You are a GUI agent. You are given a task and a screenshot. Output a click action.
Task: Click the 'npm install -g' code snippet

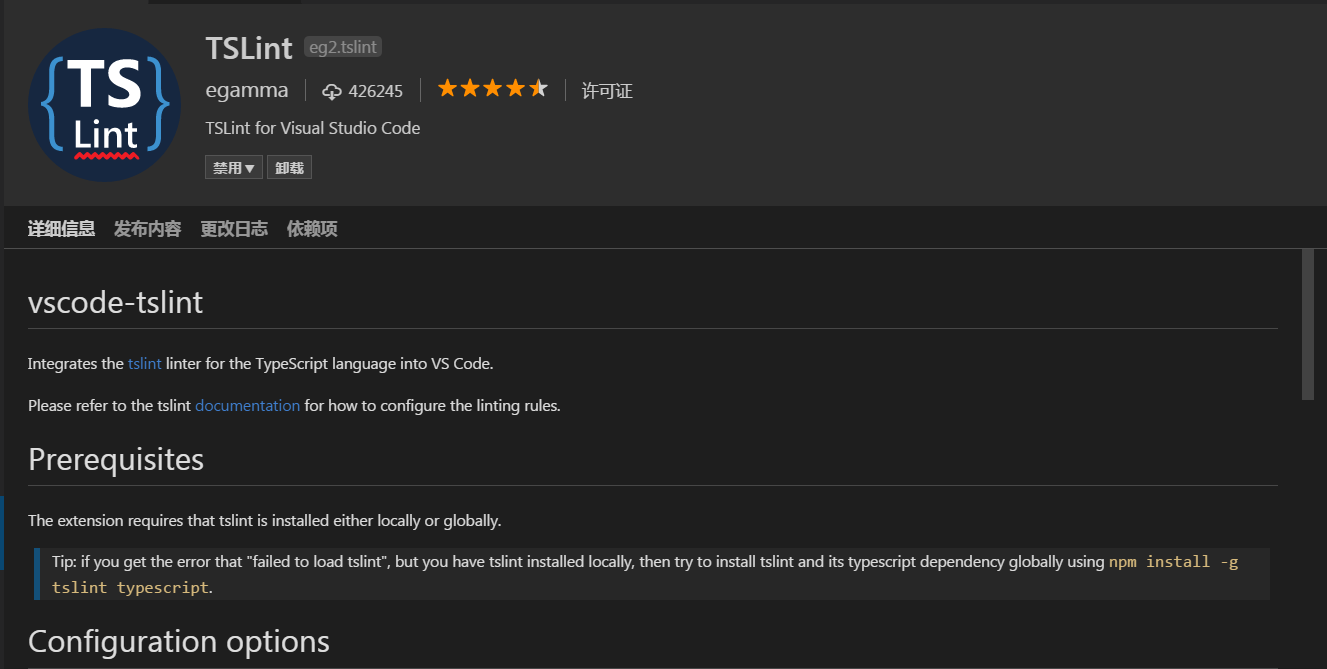1174,562
